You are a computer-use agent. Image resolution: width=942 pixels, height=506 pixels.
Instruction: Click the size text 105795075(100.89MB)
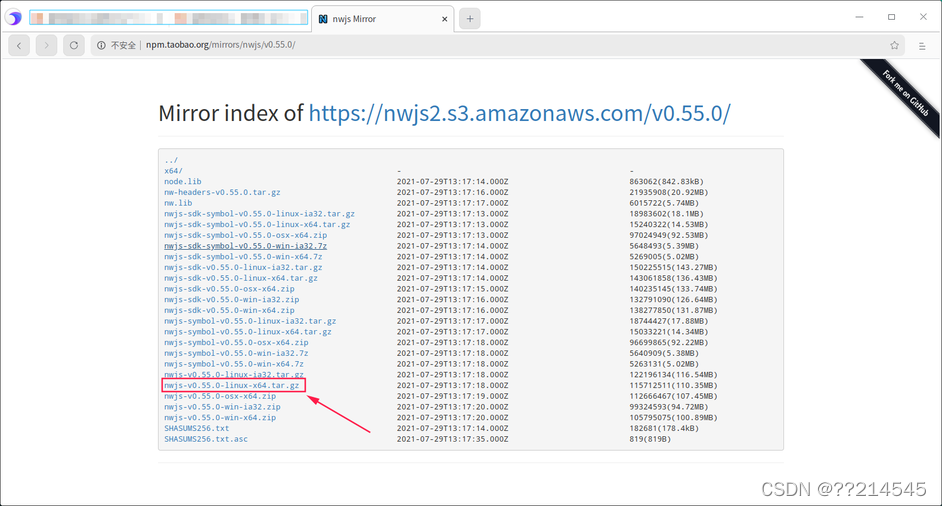(673, 418)
